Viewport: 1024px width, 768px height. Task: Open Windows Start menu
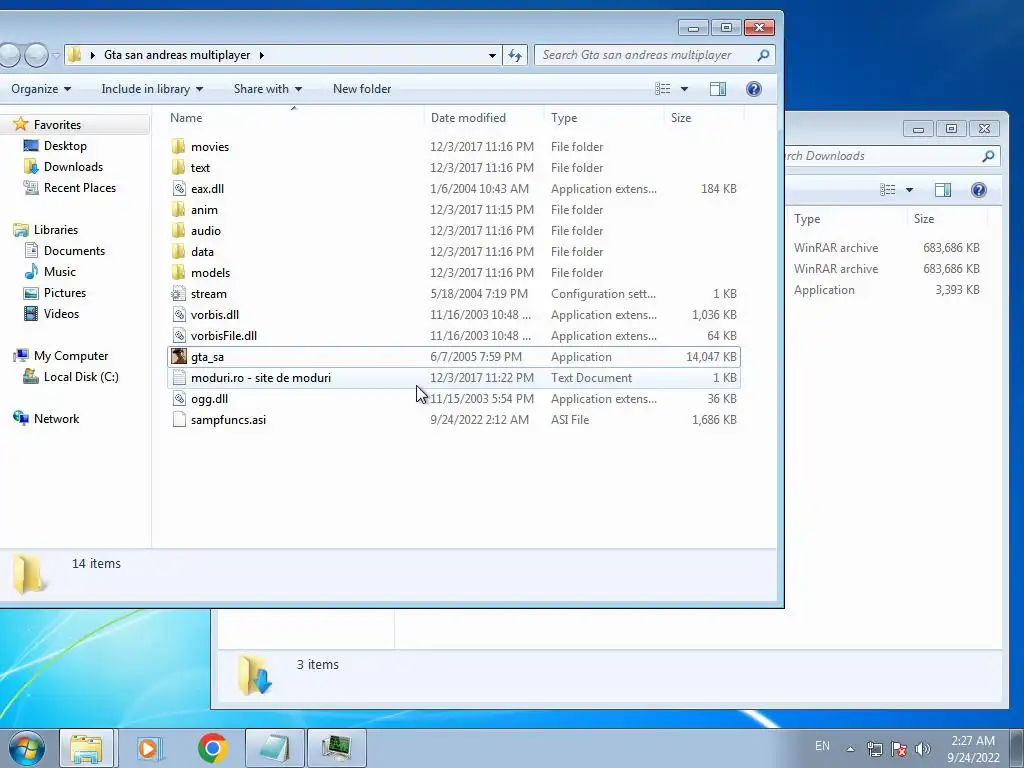[x=27, y=748]
